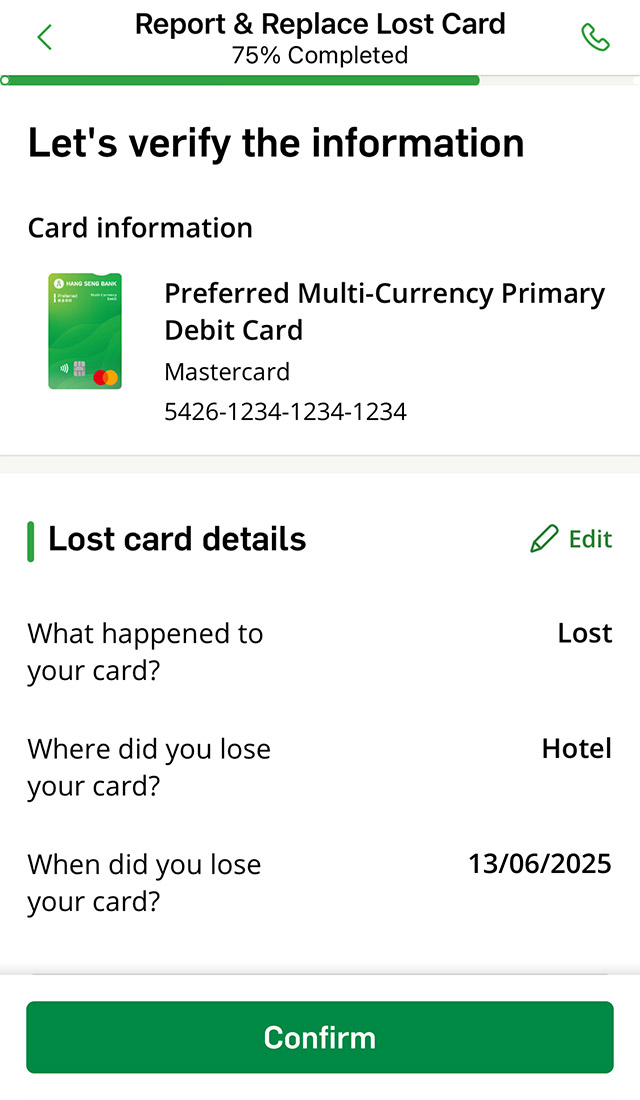This screenshot has height=1100, width=640.
Task: Tap the 'Lost card details' heading
Action: [177, 540]
